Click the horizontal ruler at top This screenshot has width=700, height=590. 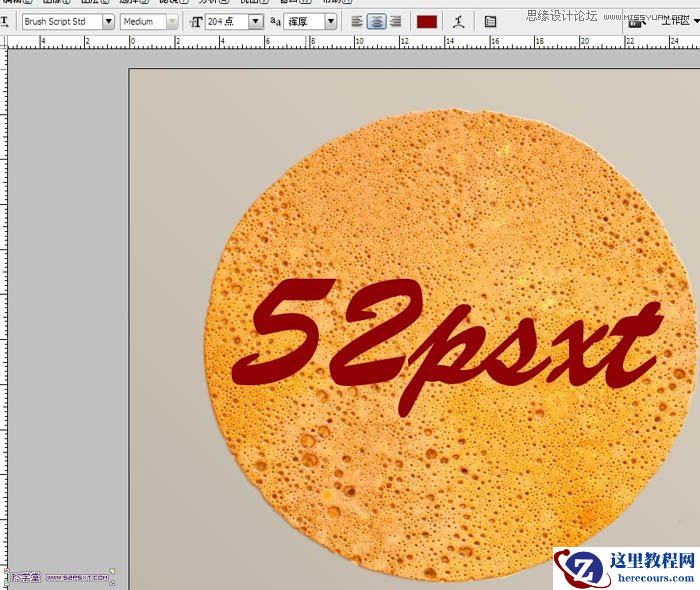354,42
